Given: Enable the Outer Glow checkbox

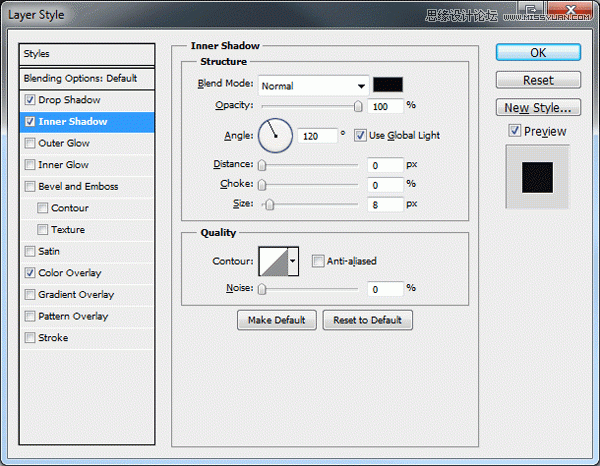Looking at the screenshot, I should [x=30, y=143].
